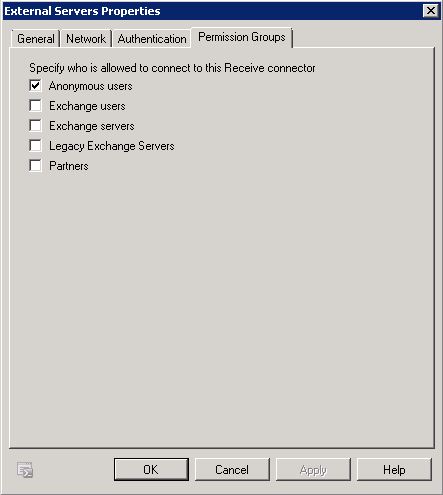This screenshot has width=443, height=495.
Task: Enable the Partners checkbox
Action: [x=35, y=166]
